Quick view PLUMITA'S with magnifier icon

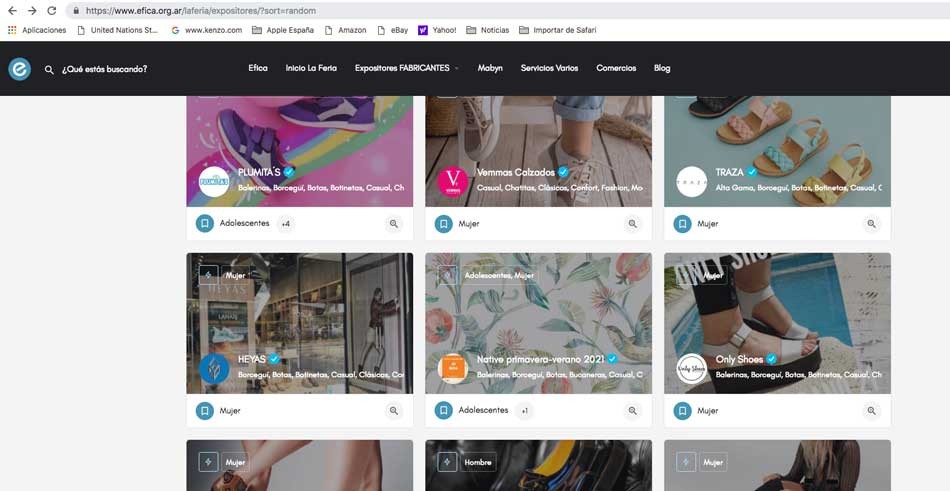pos(394,224)
